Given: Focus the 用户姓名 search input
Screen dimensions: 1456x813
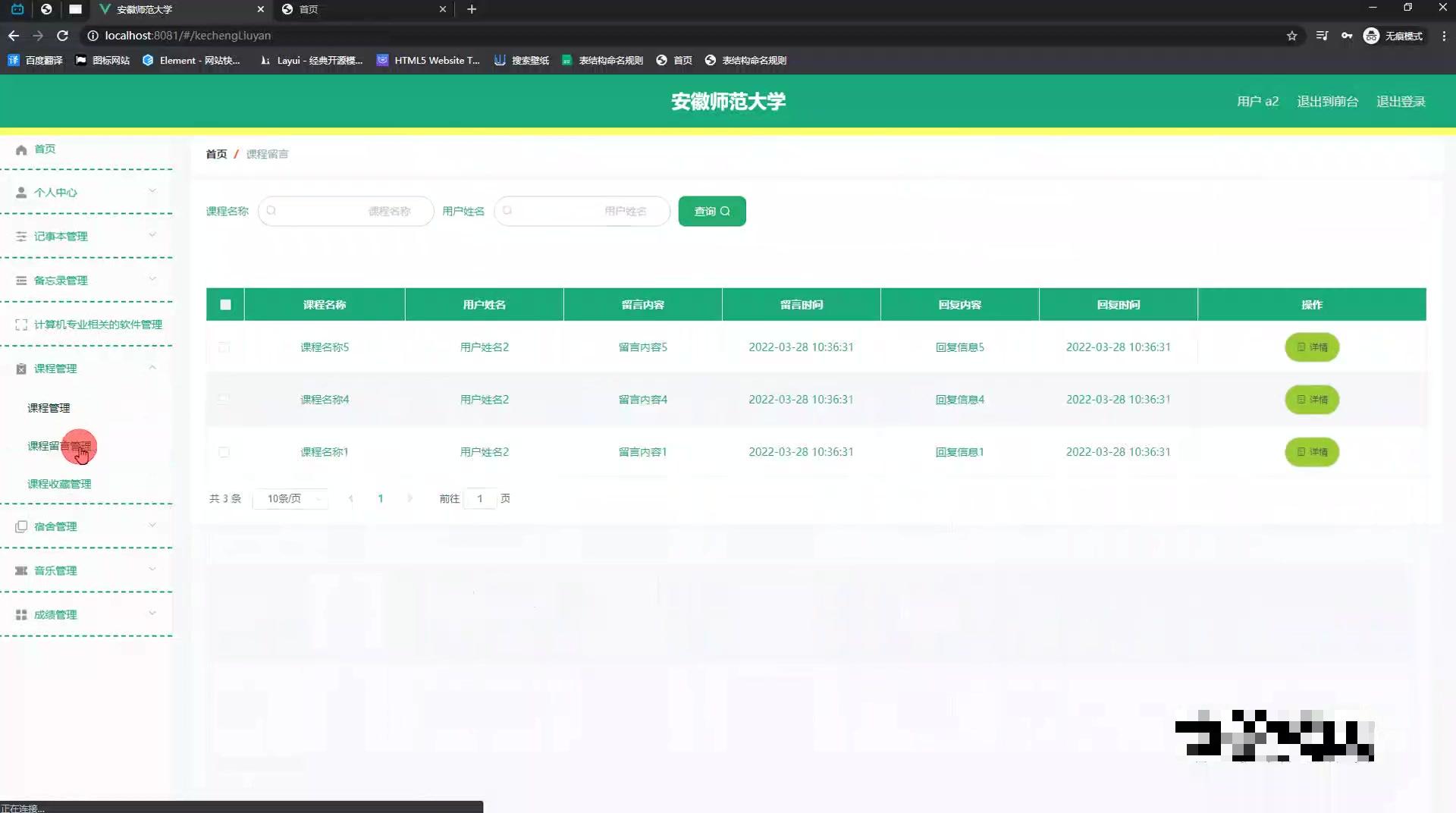Looking at the screenshot, I should point(582,211).
